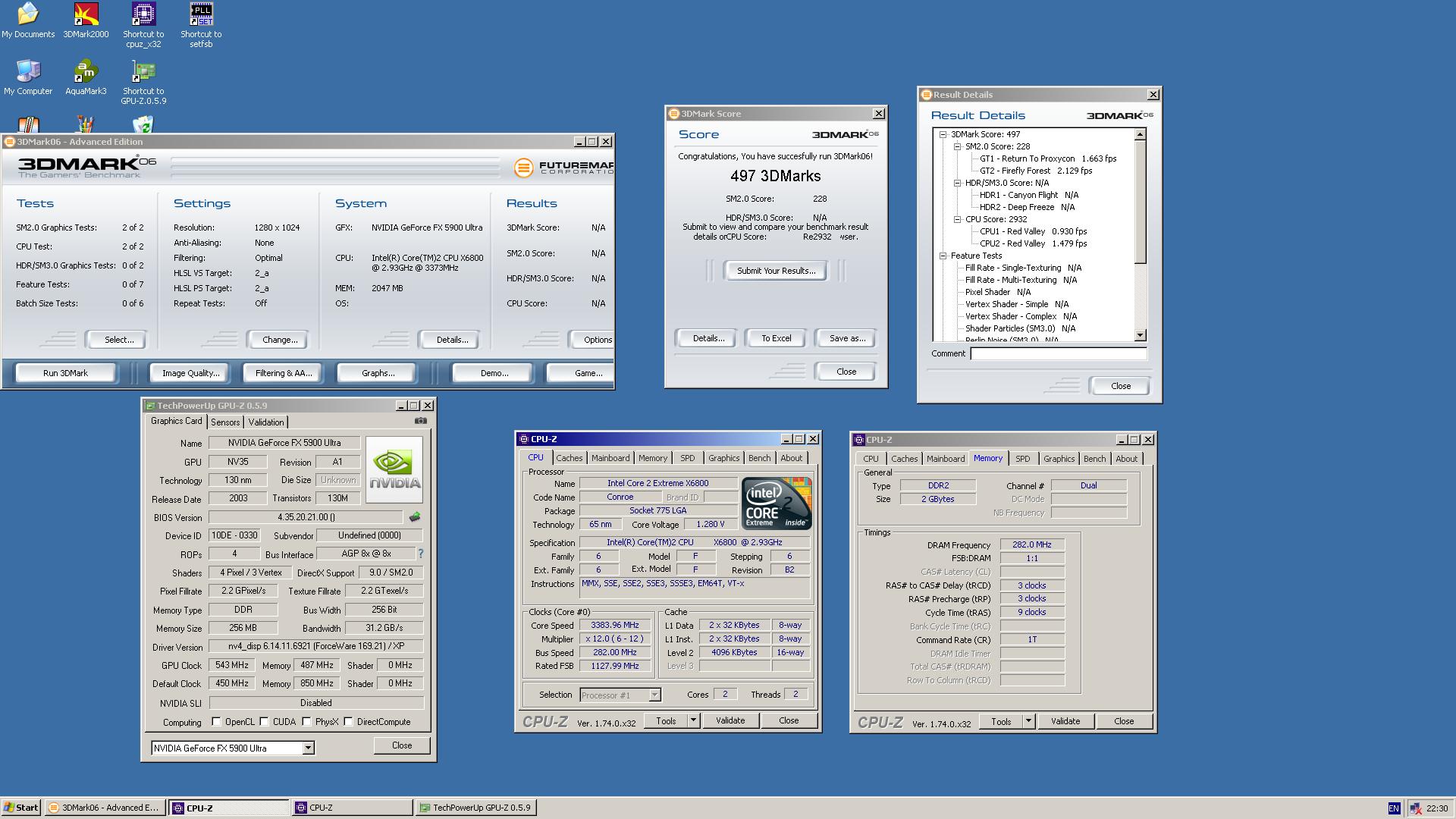Screen dimensions: 1456x819
Task: Collapse the HDR/SM3.0 Score tree node
Action: point(958,183)
